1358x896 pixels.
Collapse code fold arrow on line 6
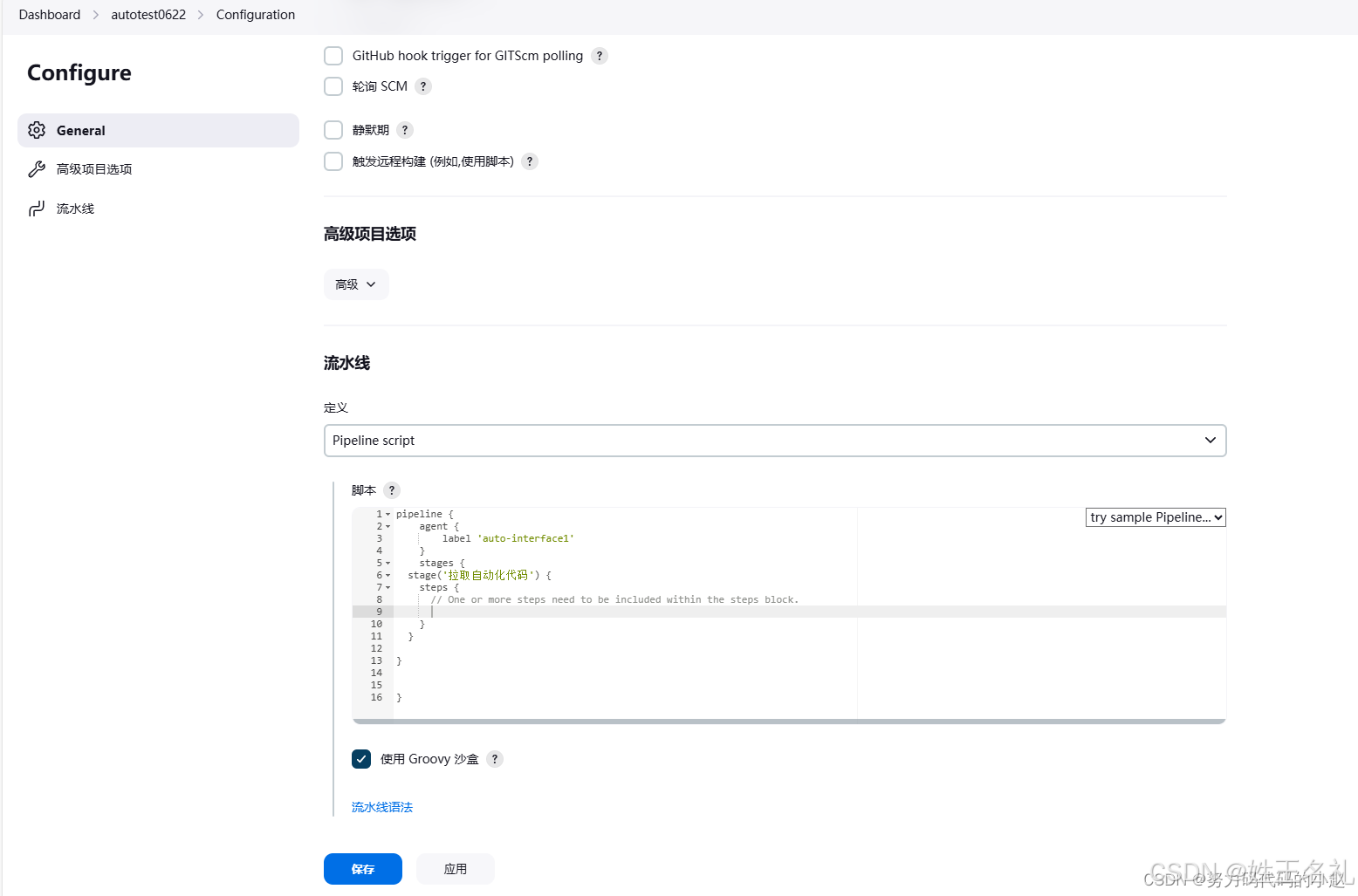(388, 576)
